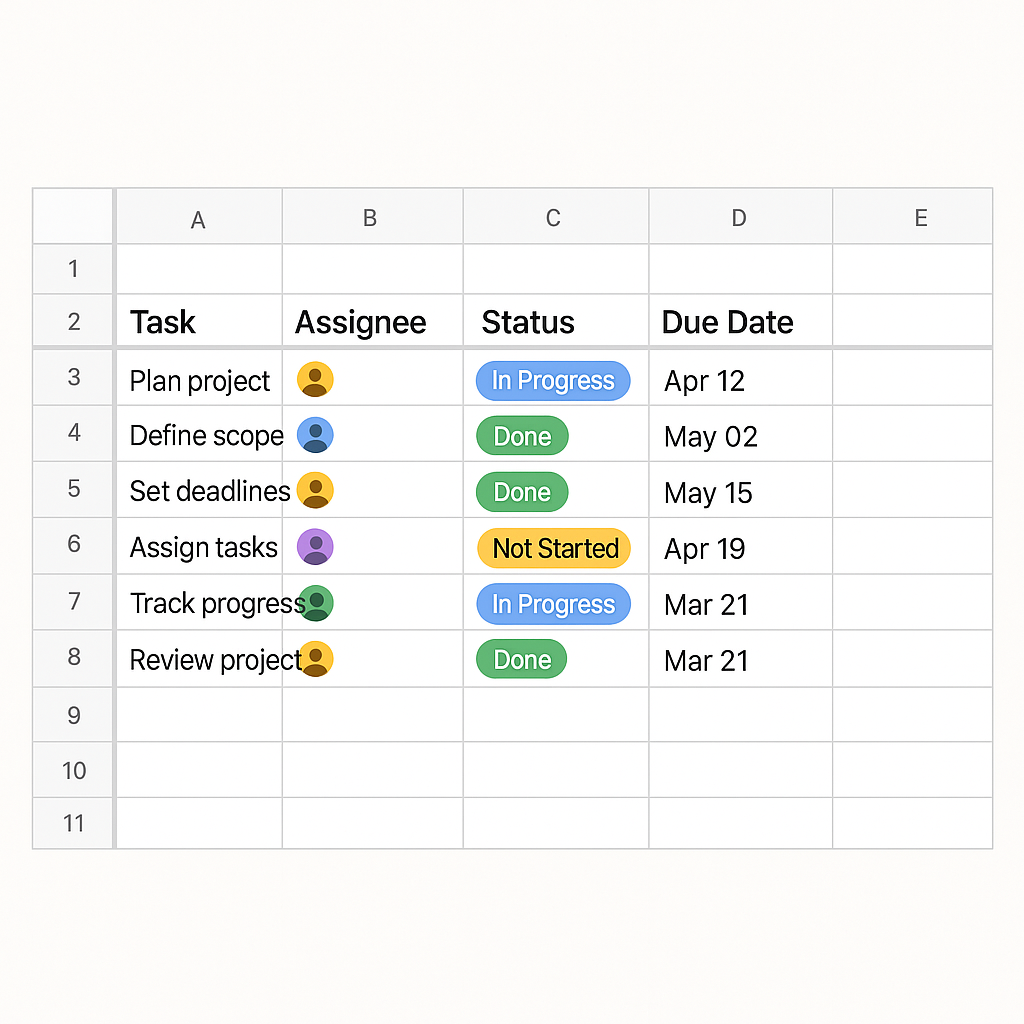The width and height of the screenshot is (1024, 1024).
Task: Select row 9 header
Action: tap(73, 714)
